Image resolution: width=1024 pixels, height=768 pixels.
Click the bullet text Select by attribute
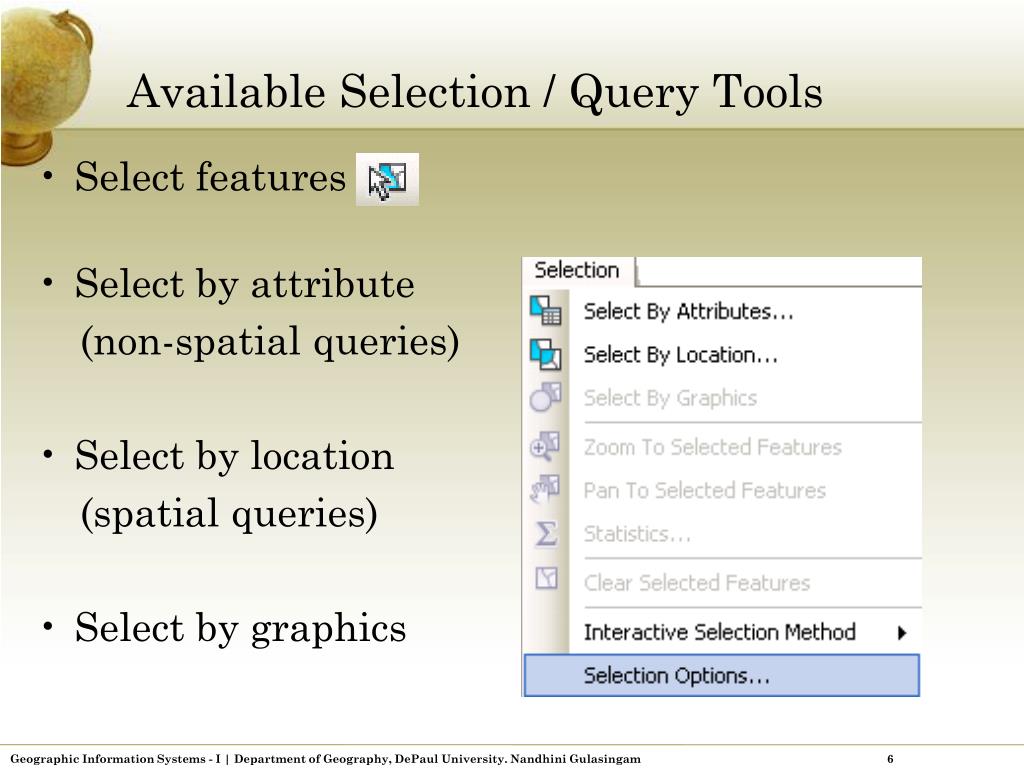tap(244, 284)
